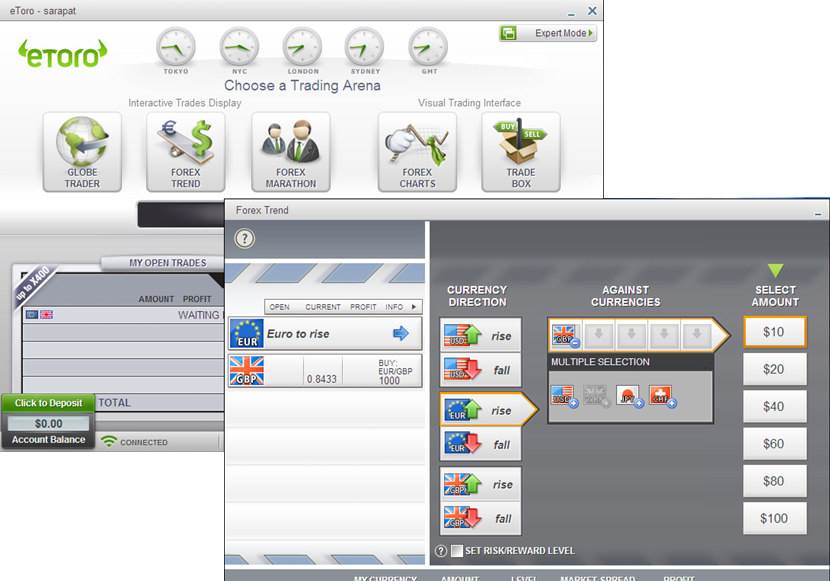The width and height of the screenshot is (830, 581).
Task: Open help for Risk/Reward Level
Action: click(441, 551)
